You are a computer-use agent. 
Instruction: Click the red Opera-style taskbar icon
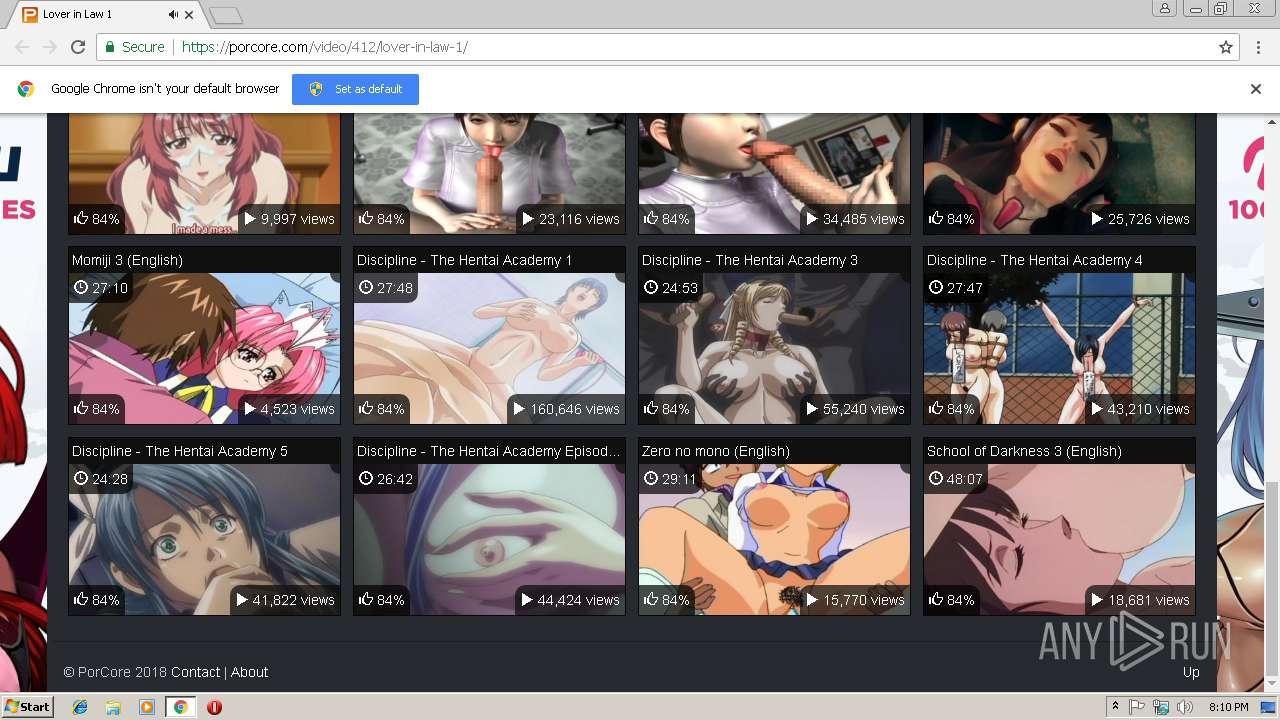click(x=214, y=707)
